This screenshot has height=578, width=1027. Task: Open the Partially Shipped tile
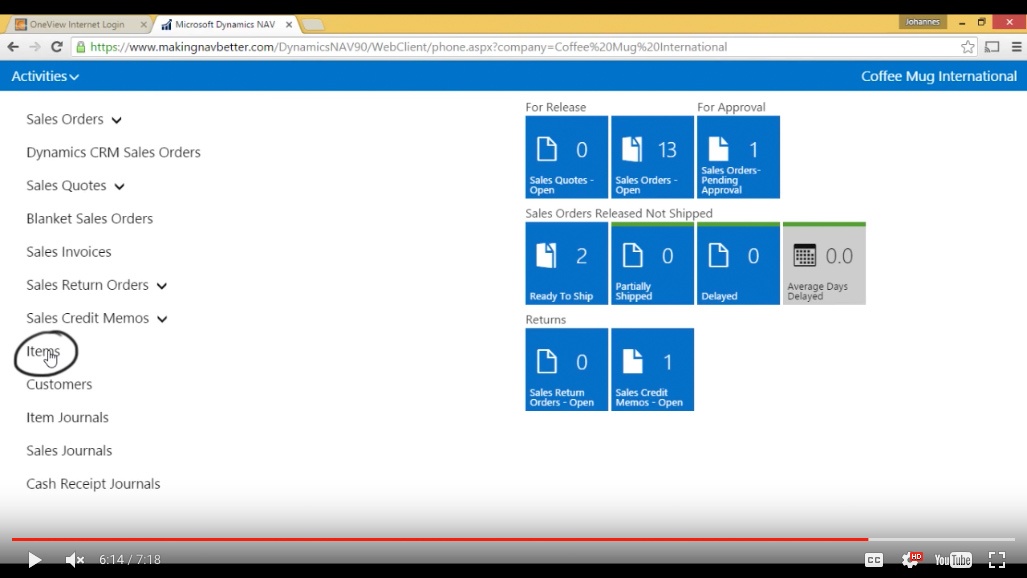click(x=652, y=263)
